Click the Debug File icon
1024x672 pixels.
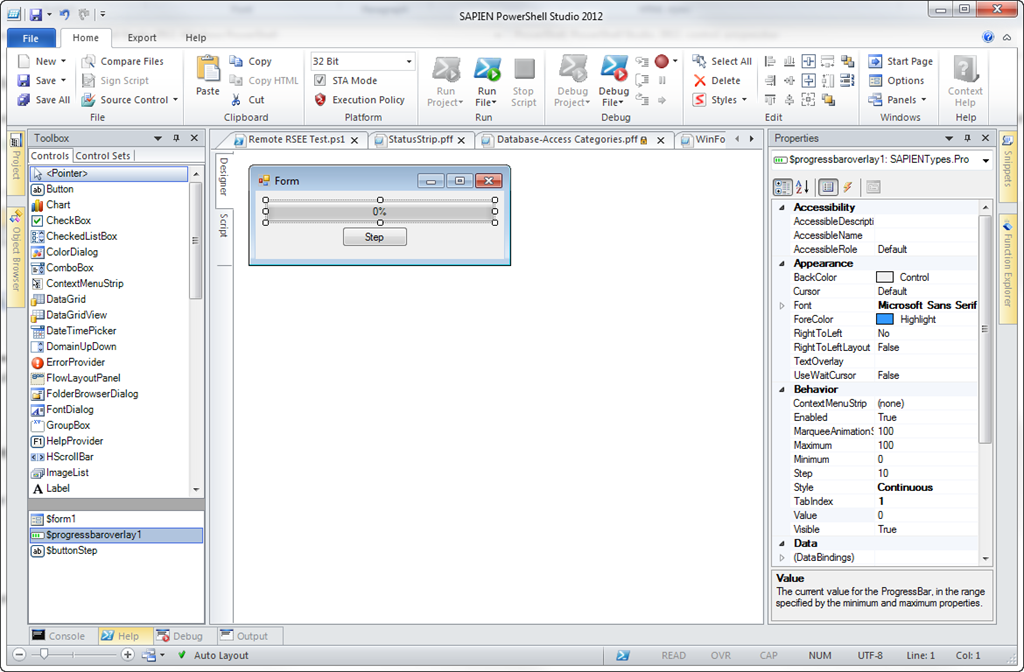pos(613,69)
